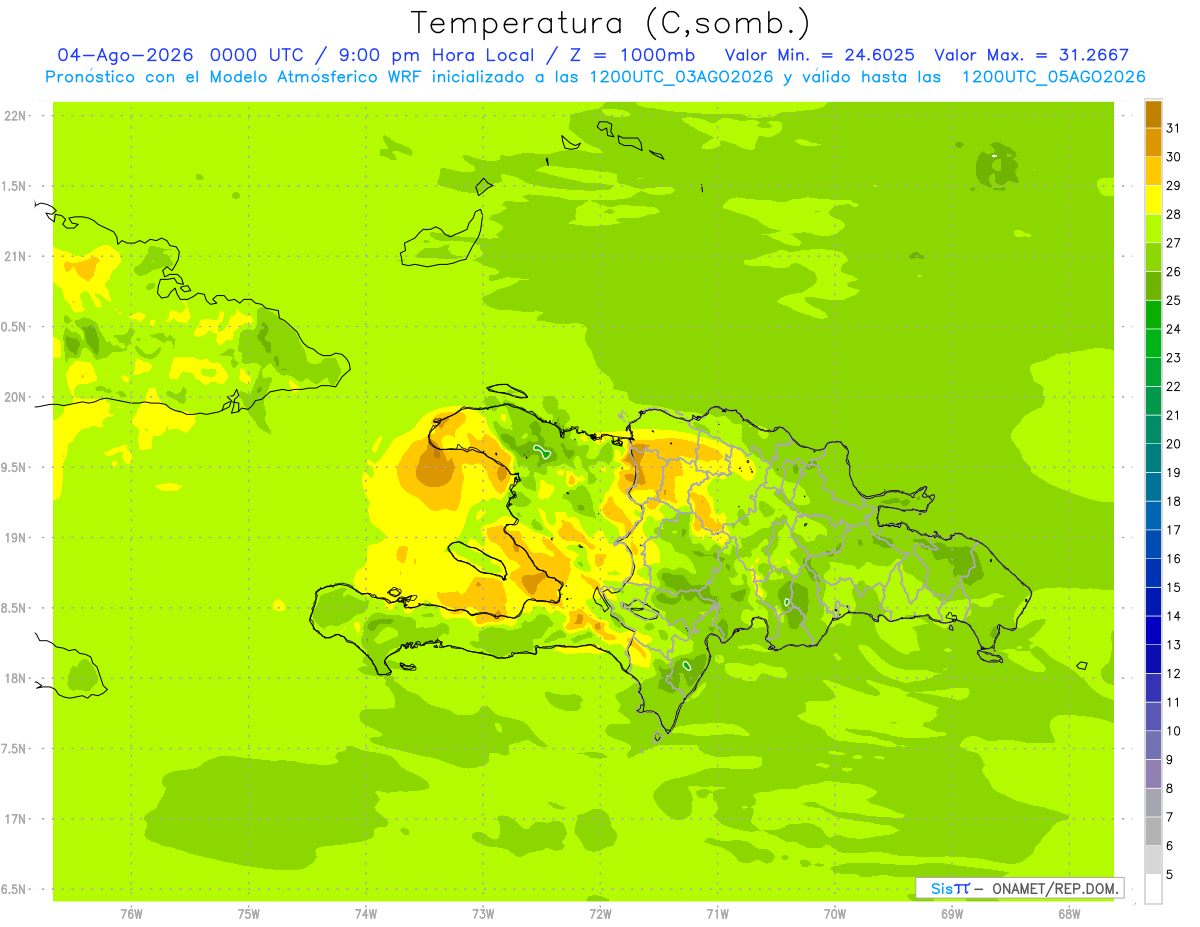Click the 72W longitude axis label
The width and height of the screenshot is (1200, 927).
(x=600, y=913)
